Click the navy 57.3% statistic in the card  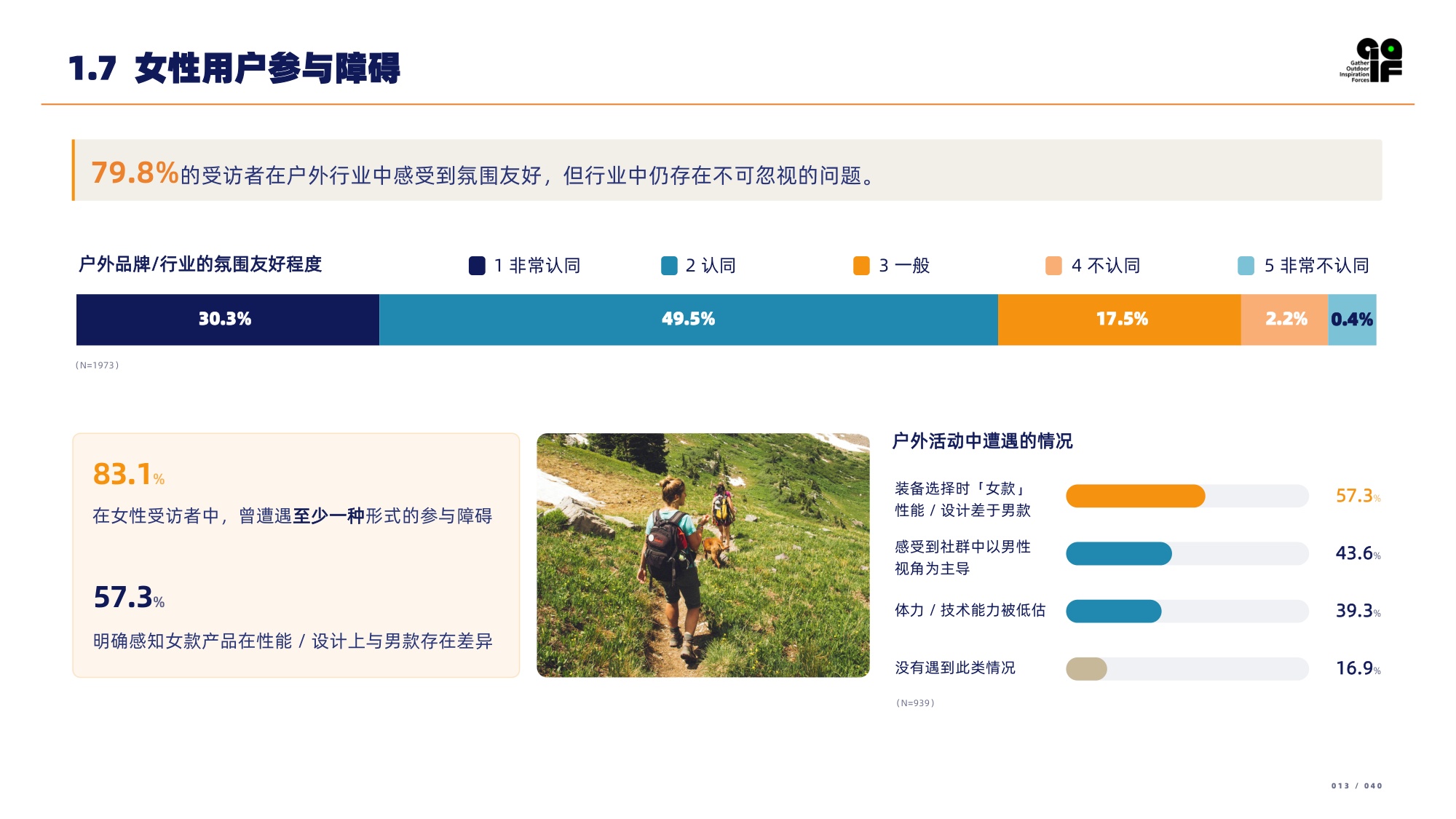point(129,597)
